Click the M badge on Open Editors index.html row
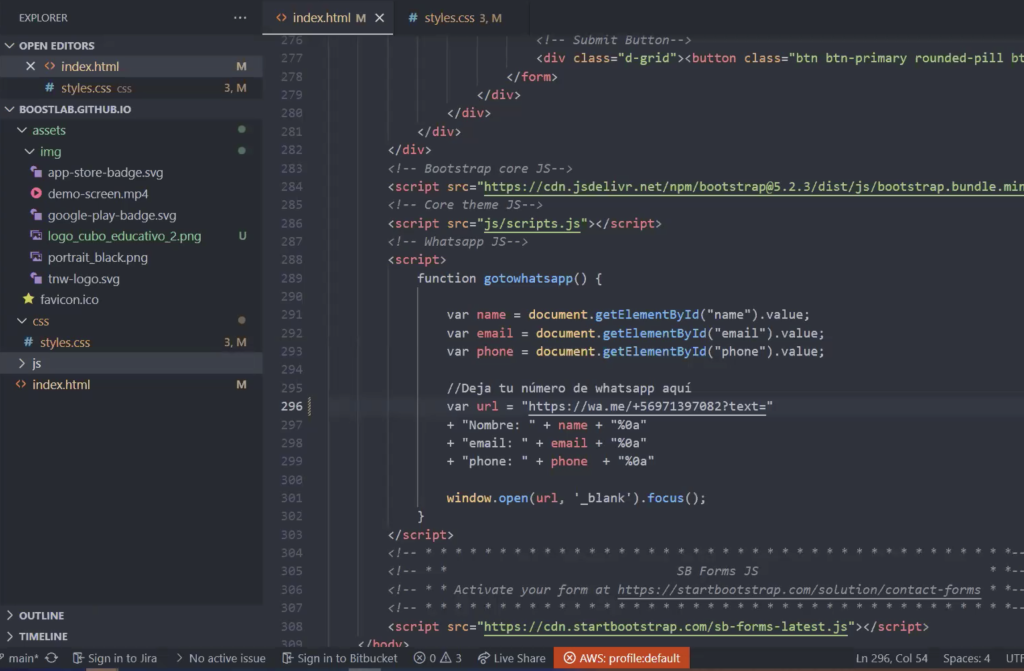 click(x=241, y=66)
